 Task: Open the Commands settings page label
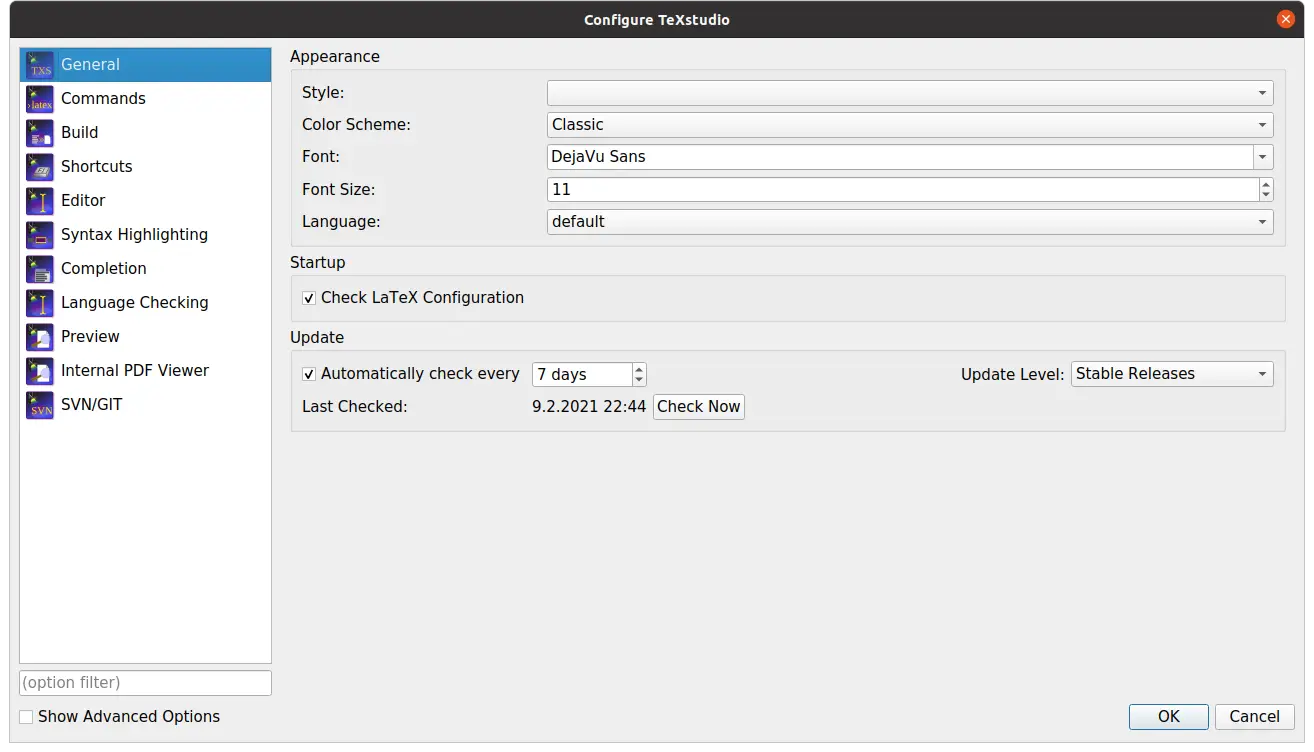pos(103,99)
